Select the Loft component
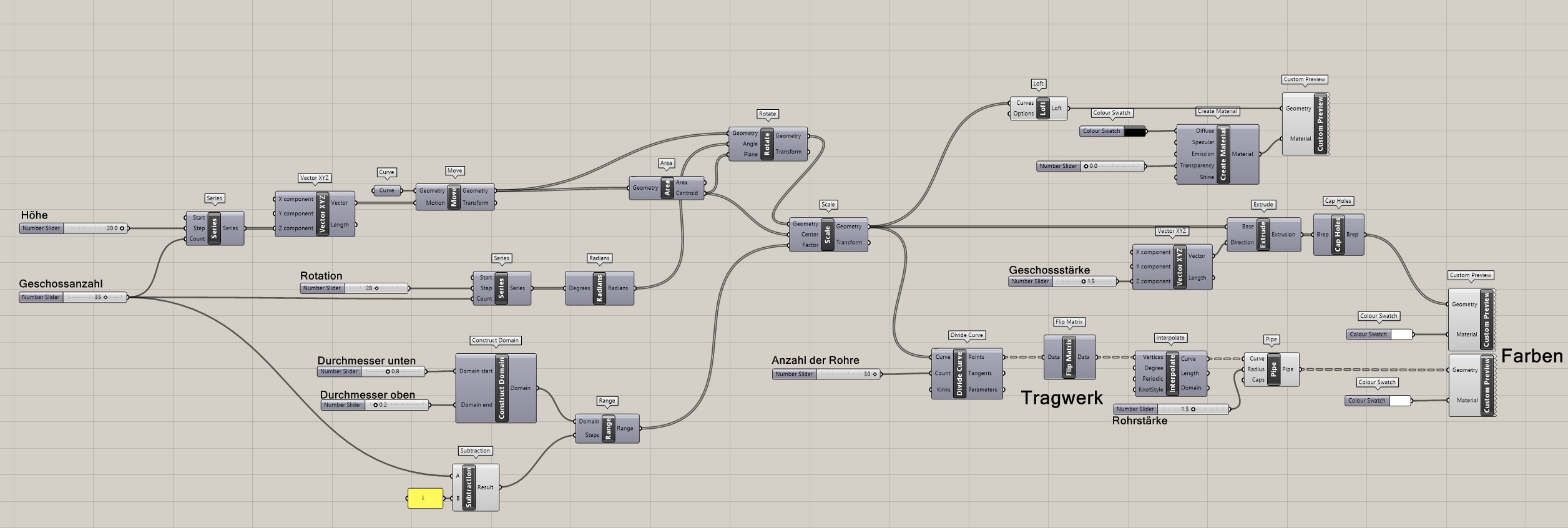This screenshot has height=528, width=1568. 1042,109
